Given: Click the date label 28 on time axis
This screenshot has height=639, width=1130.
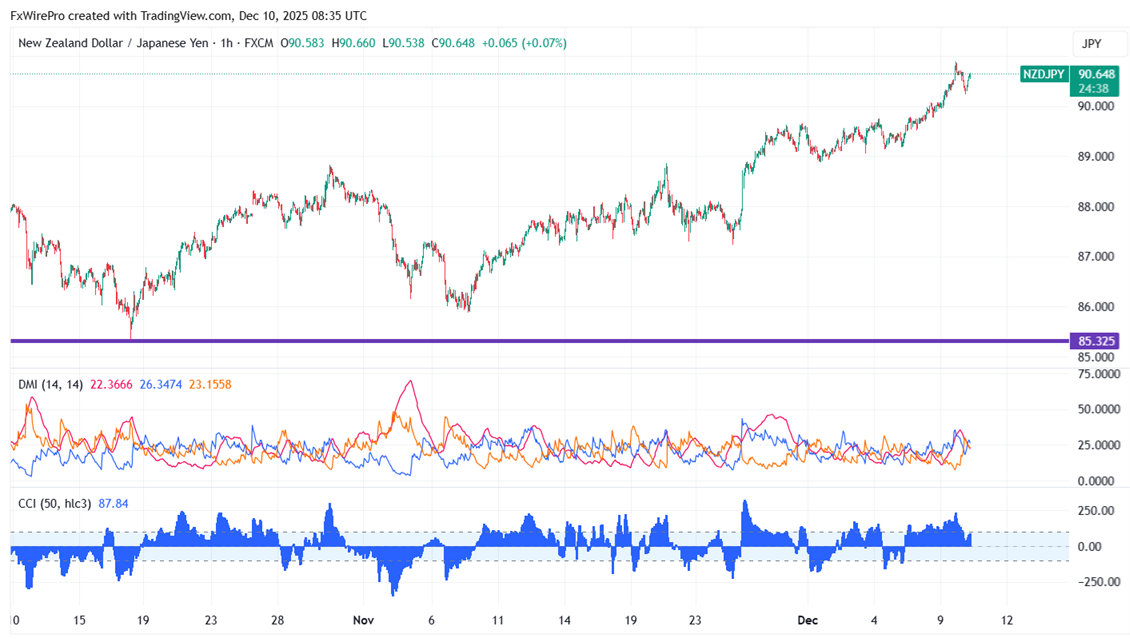Looking at the screenshot, I should click(x=277, y=620).
